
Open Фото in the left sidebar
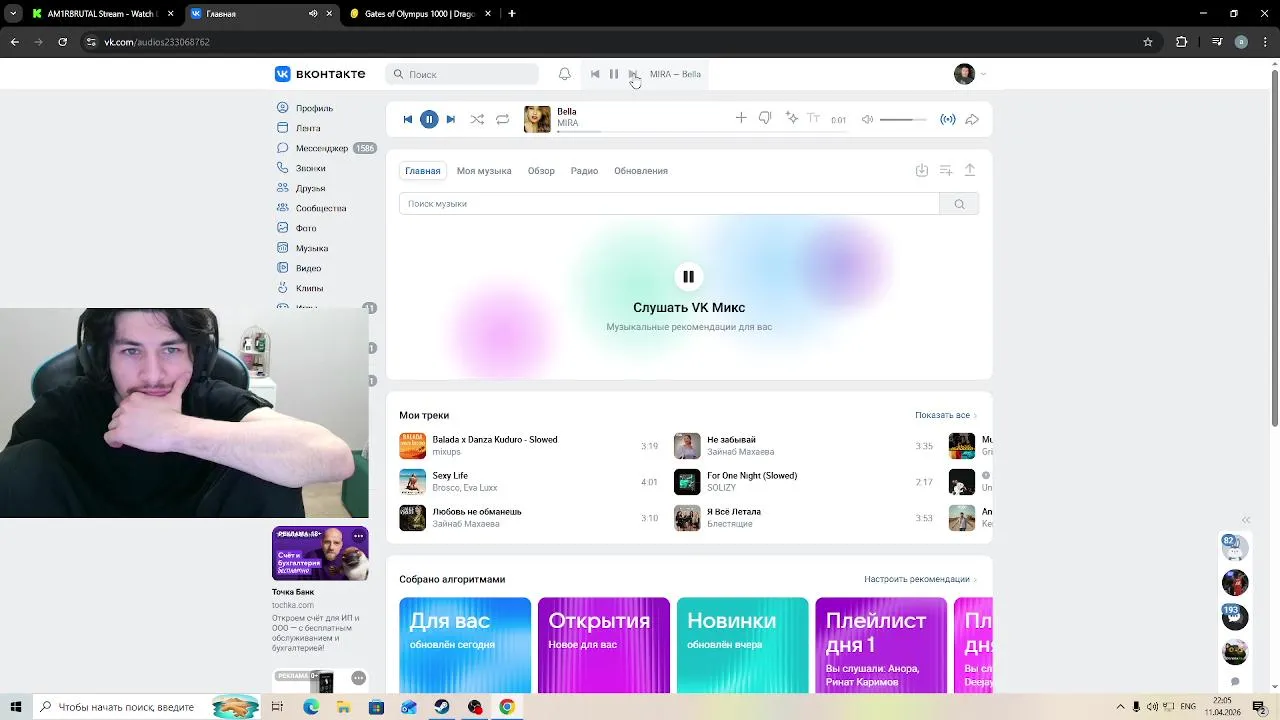point(306,228)
